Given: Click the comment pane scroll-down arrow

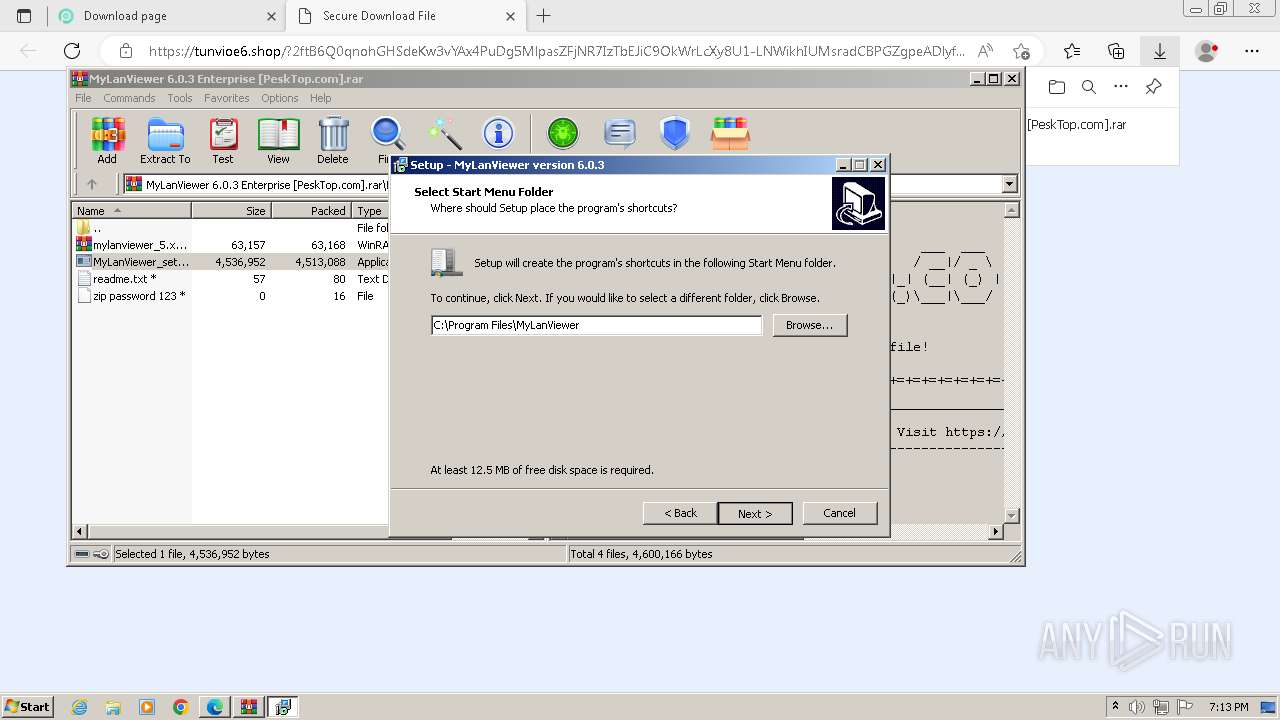Looking at the screenshot, I should (1011, 516).
